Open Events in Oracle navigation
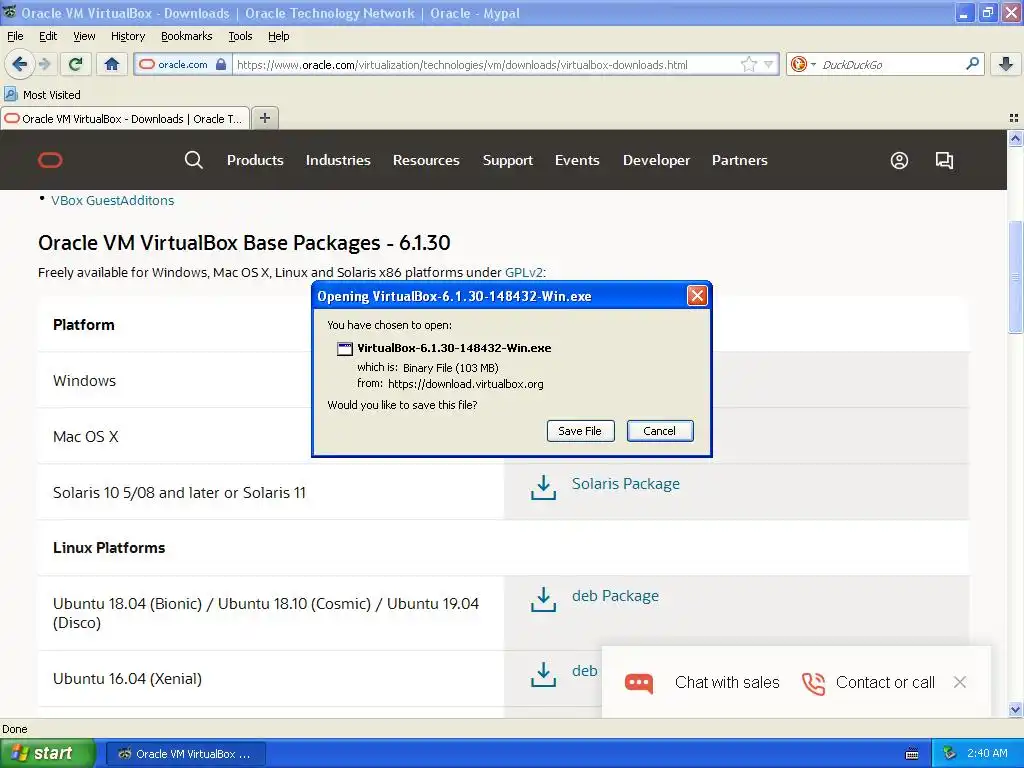This screenshot has height=768, width=1024. pyautogui.click(x=577, y=160)
